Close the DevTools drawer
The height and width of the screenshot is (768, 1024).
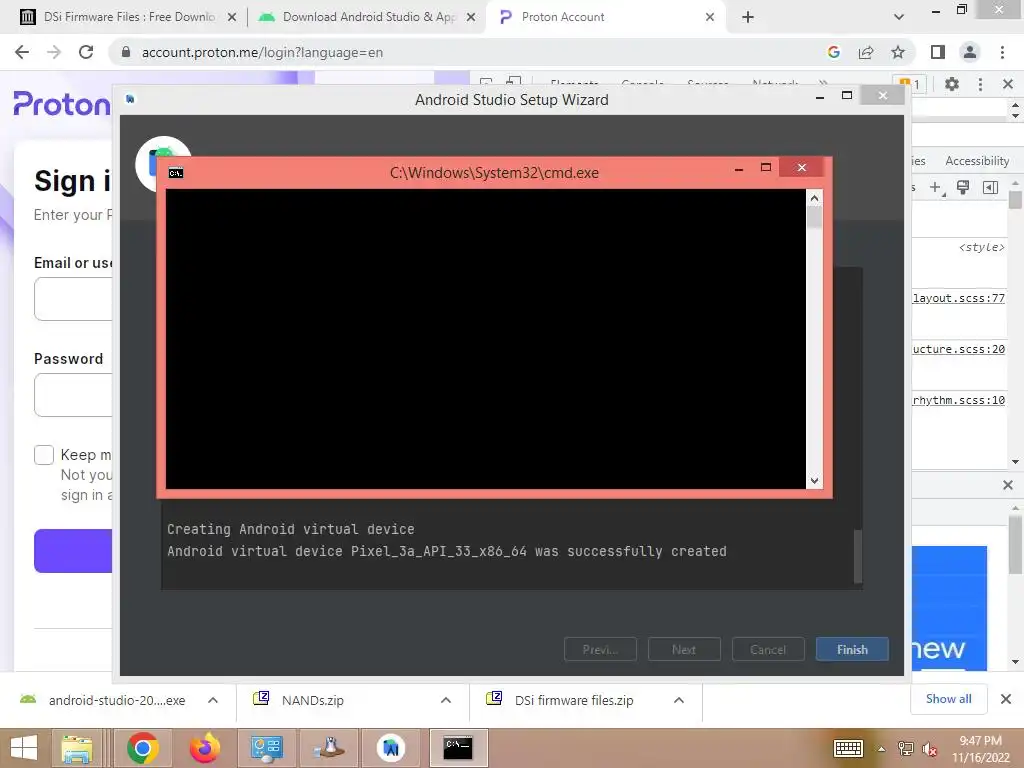(1008, 485)
